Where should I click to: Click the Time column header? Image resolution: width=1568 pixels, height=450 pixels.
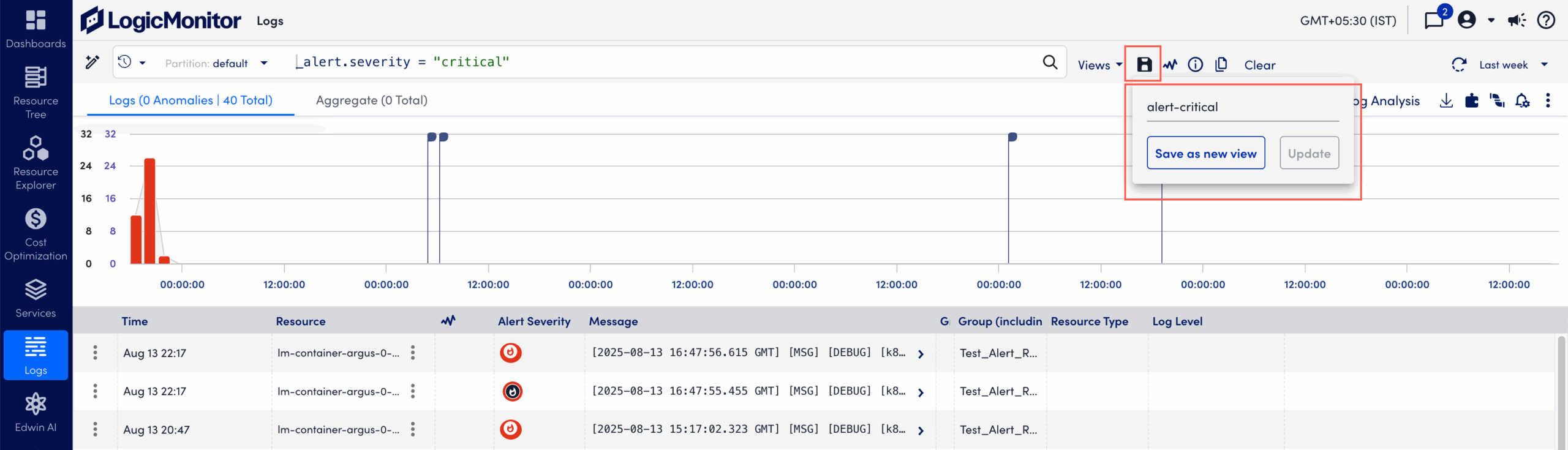click(135, 321)
